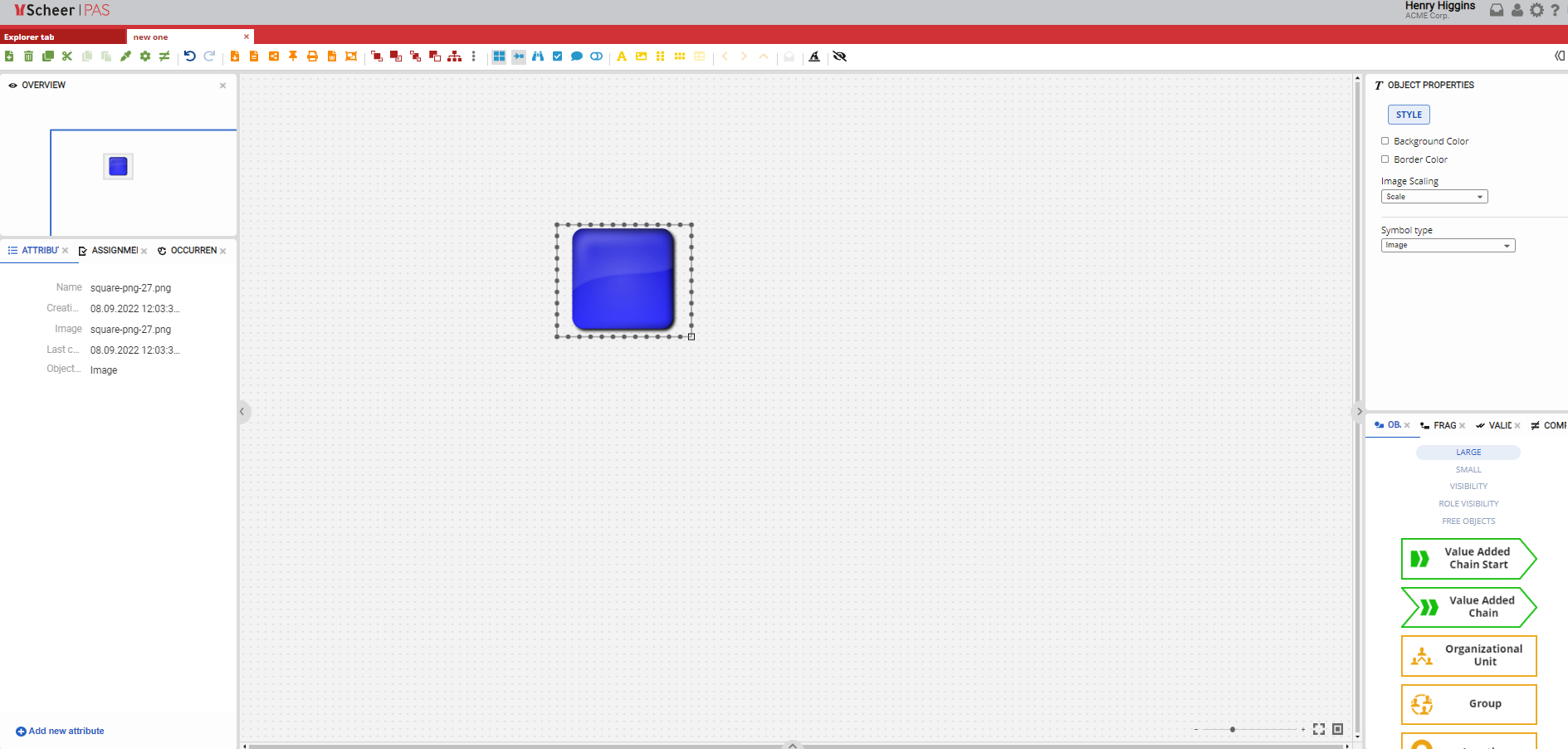Screen dimensions: 1568x749
Task: Collapse the left sidebar panel arrow
Action: [x=242, y=412]
